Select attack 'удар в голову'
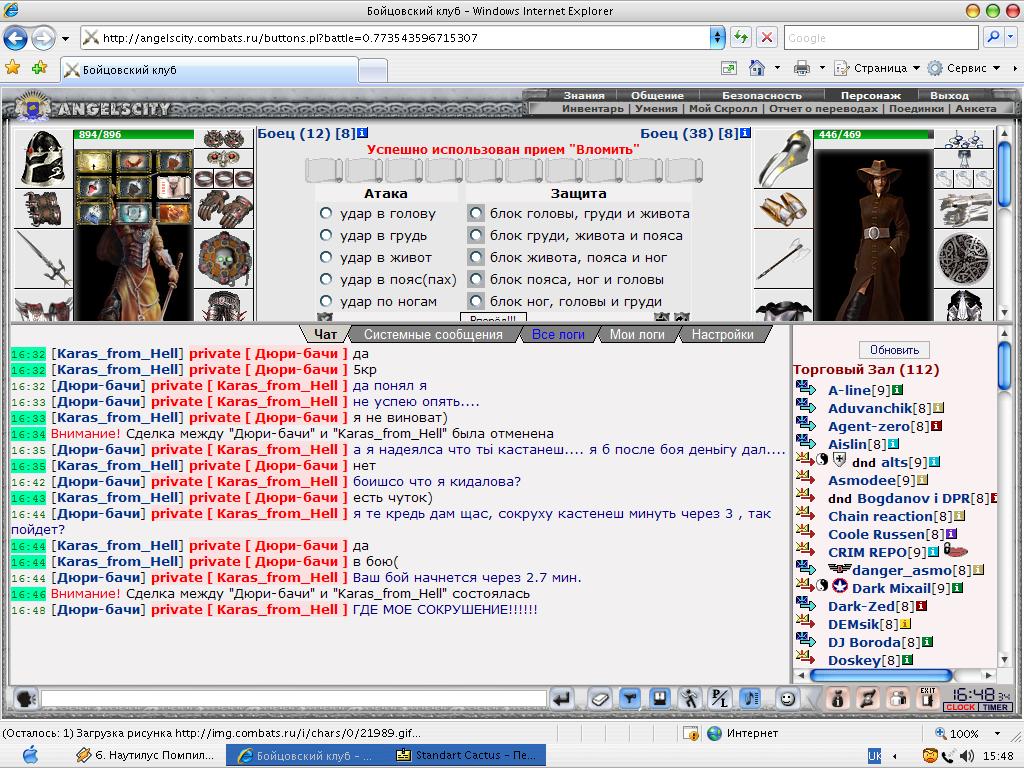 coord(326,213)
